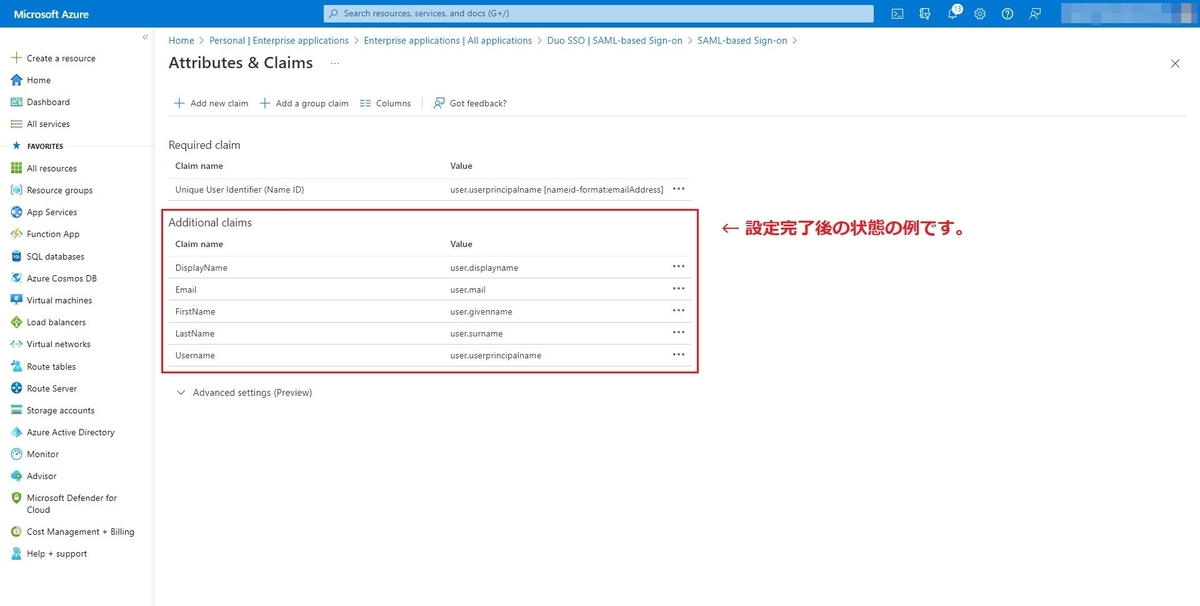Open the LastName claim row
Viewport: 1200px width, 606px height.
point(429,333)
